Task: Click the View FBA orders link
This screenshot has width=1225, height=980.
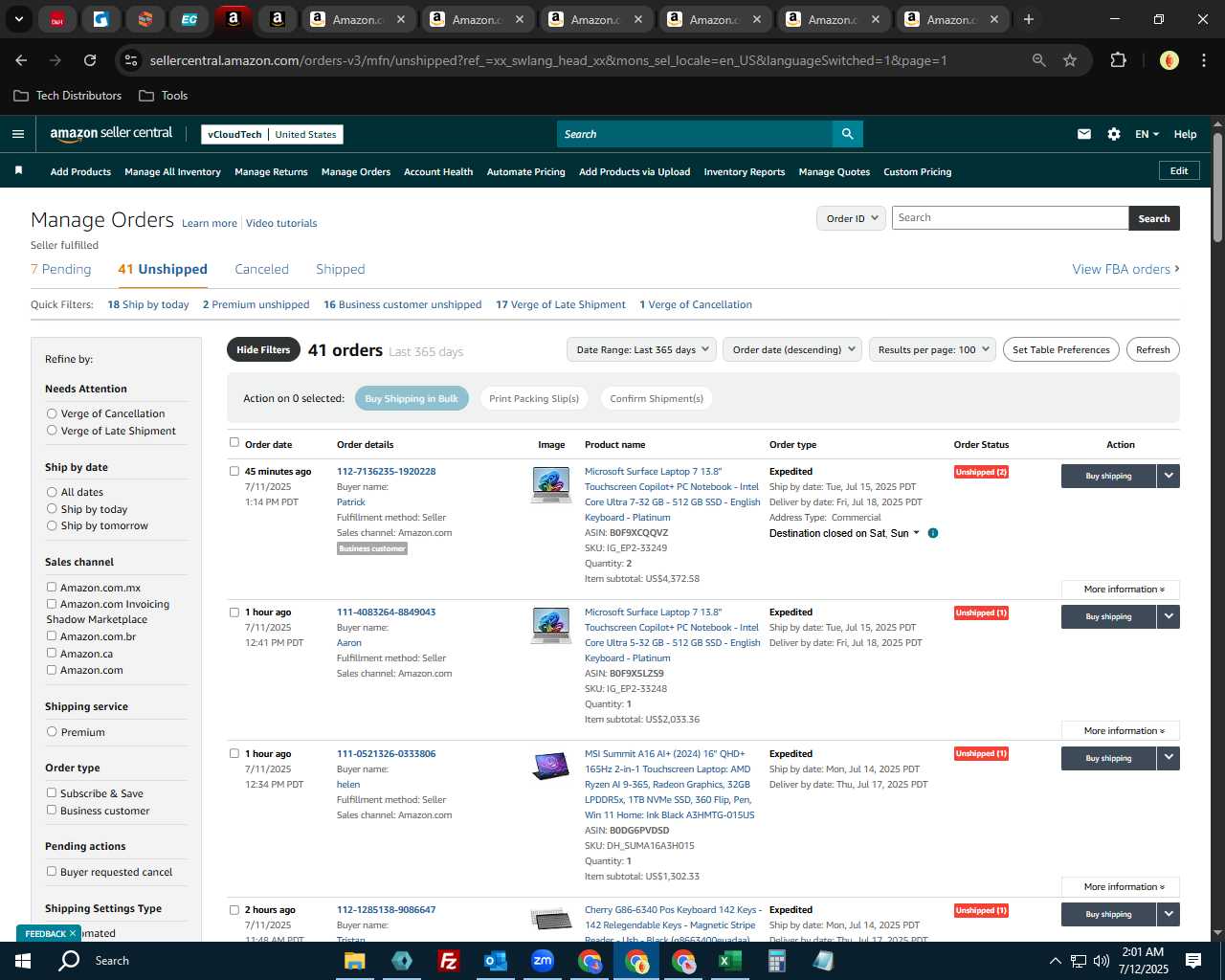Action: [x=1125, y=269]
